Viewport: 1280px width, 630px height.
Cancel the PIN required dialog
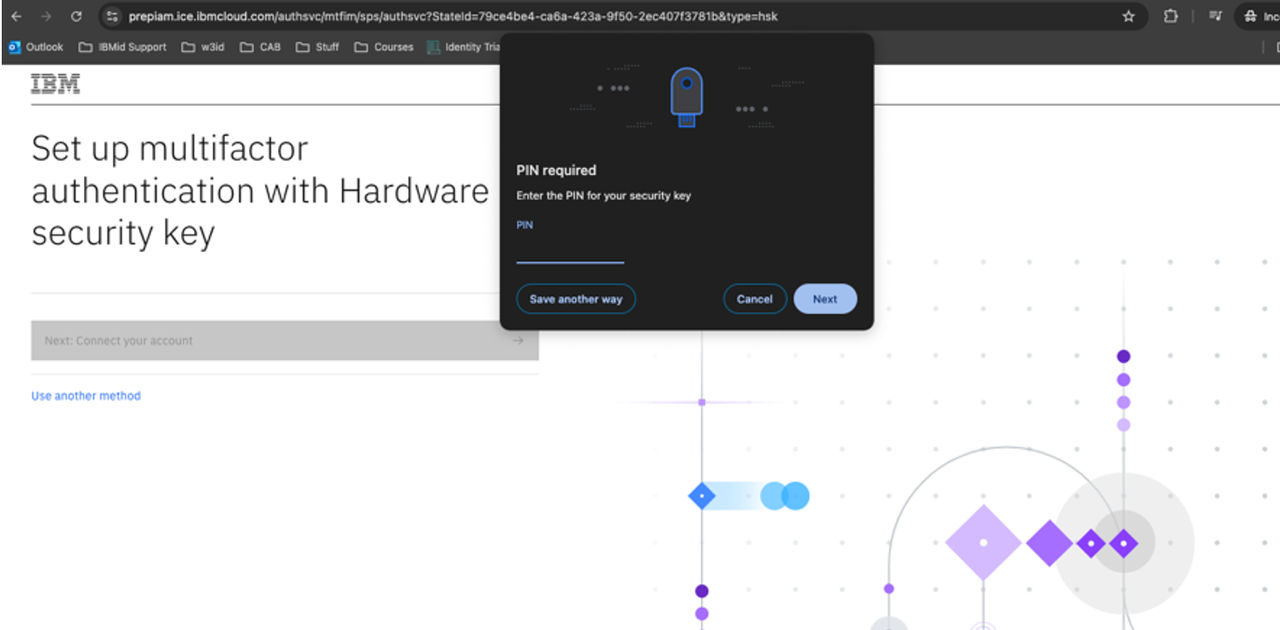click(x=755, y=299)
